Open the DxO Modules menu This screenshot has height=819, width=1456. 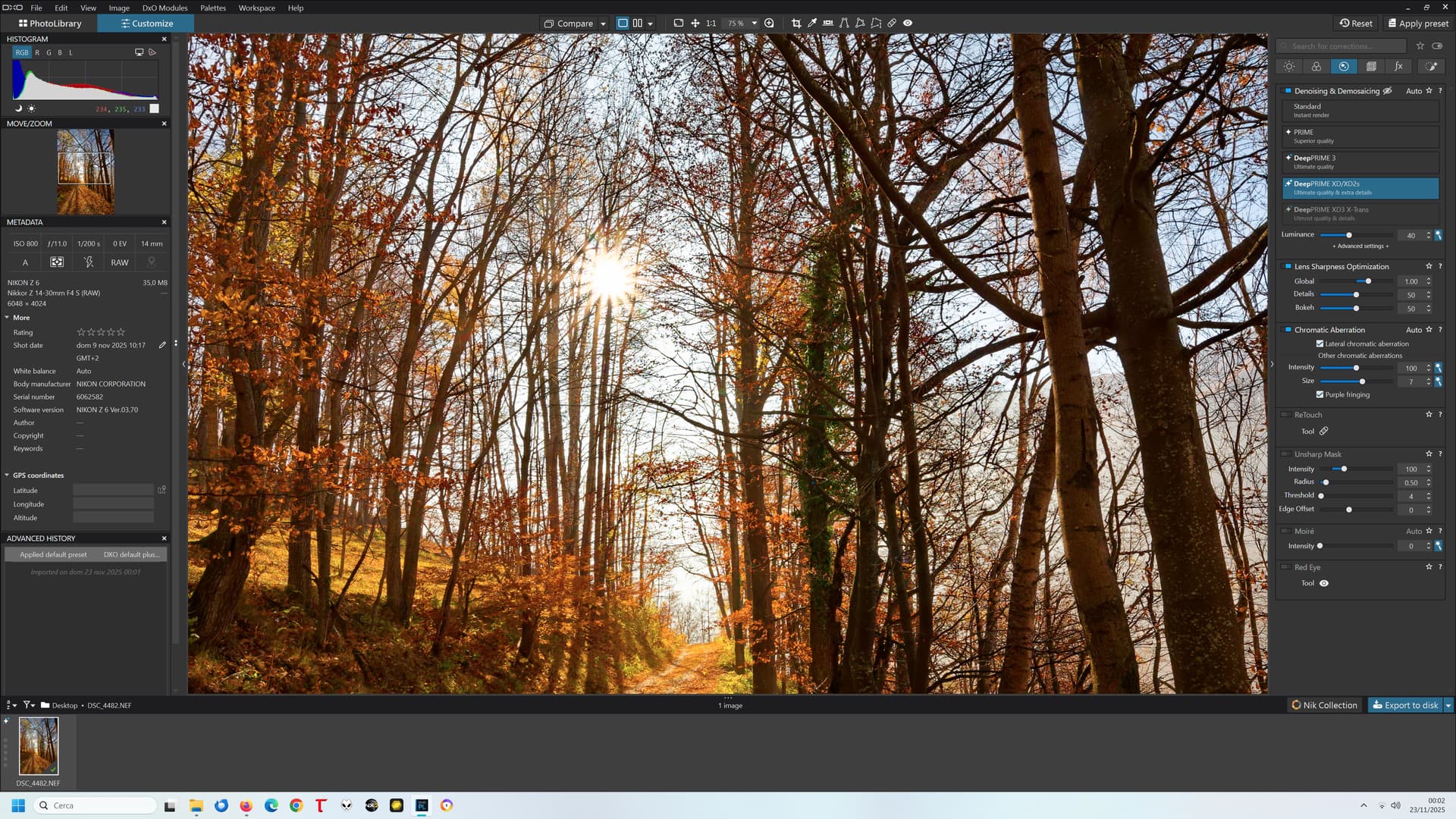point(165,8)
